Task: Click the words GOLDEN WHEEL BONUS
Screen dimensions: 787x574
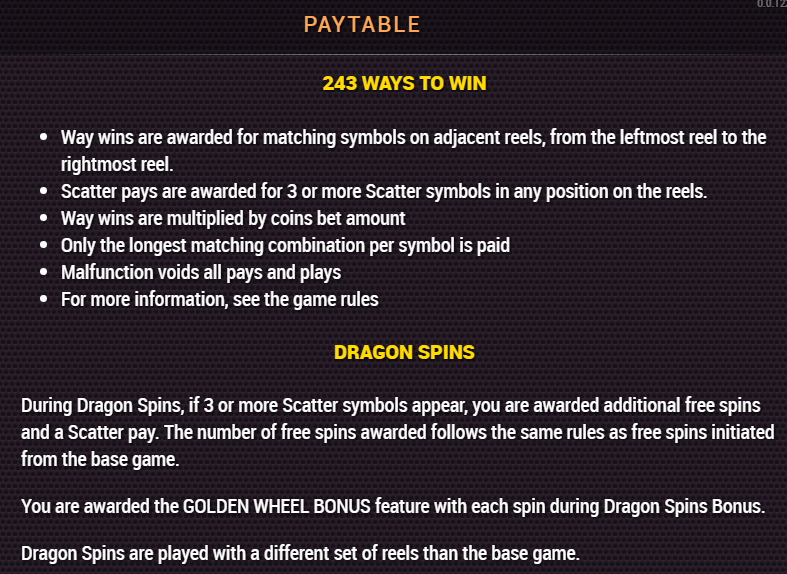Action: (277, 506)
